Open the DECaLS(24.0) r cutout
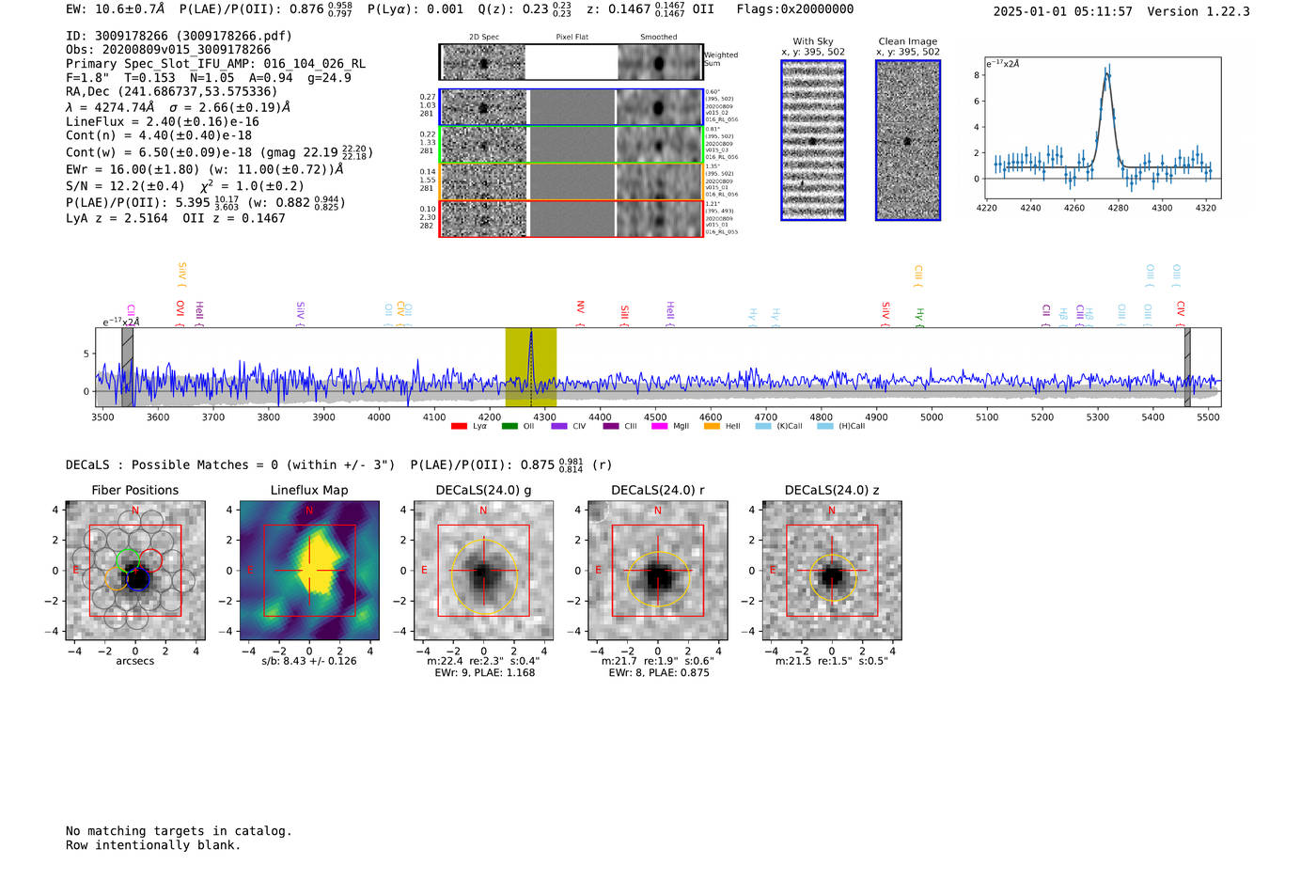The width and height of the screenshot is (1316, 896). [x=658, y=571]
